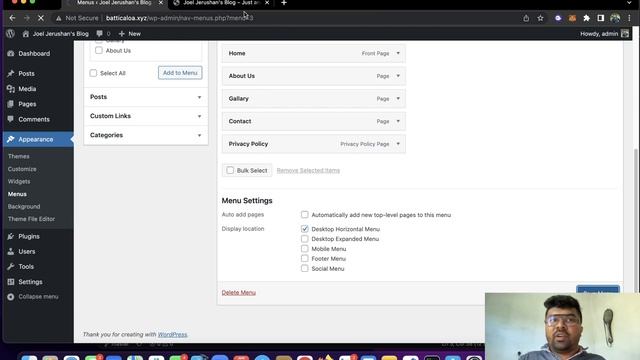The image size is (640, 360).
Task: Select Appearance in sidebar
Action: point(36,139)
